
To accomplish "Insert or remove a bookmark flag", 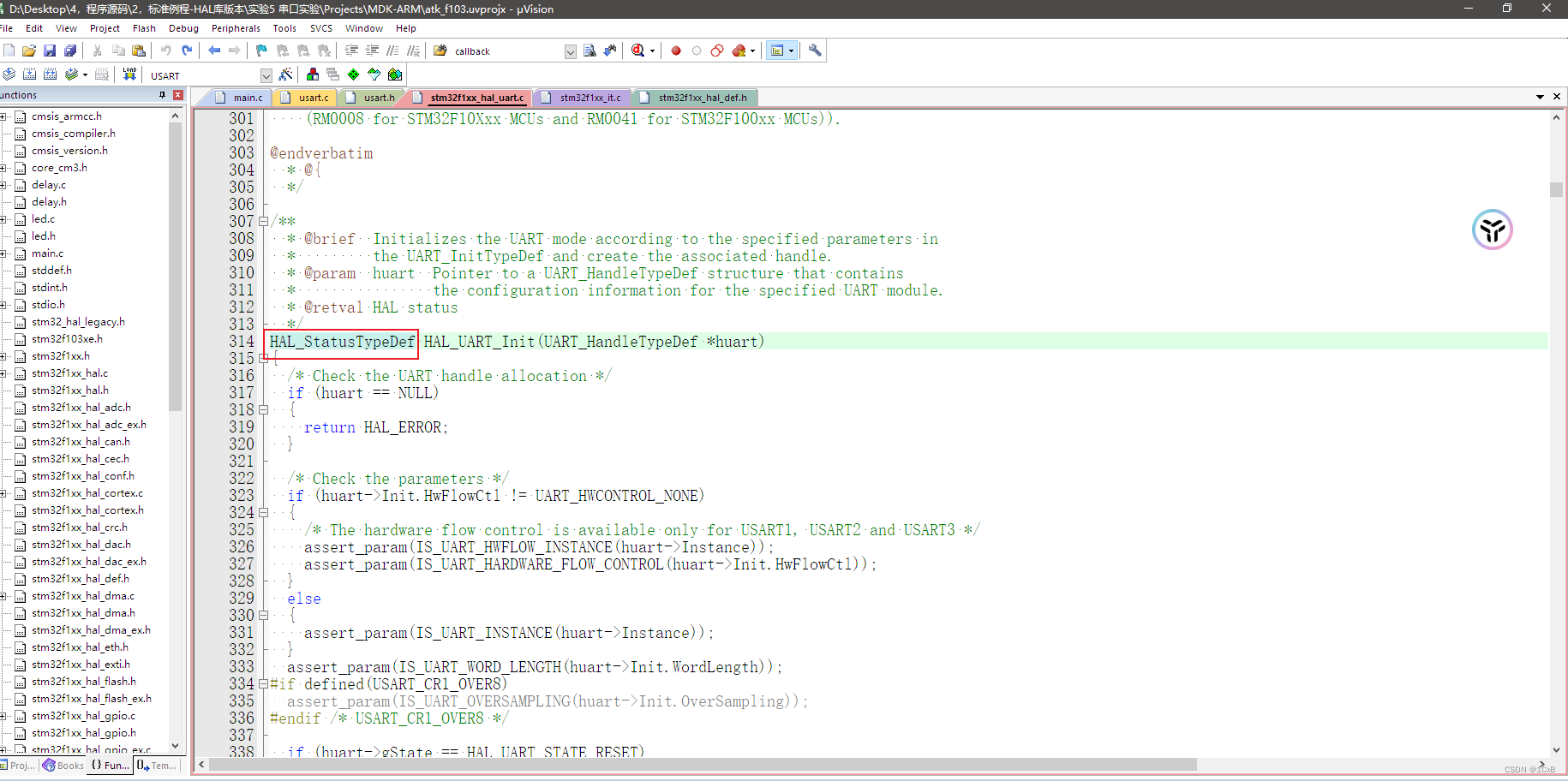I will click(262, 51).
